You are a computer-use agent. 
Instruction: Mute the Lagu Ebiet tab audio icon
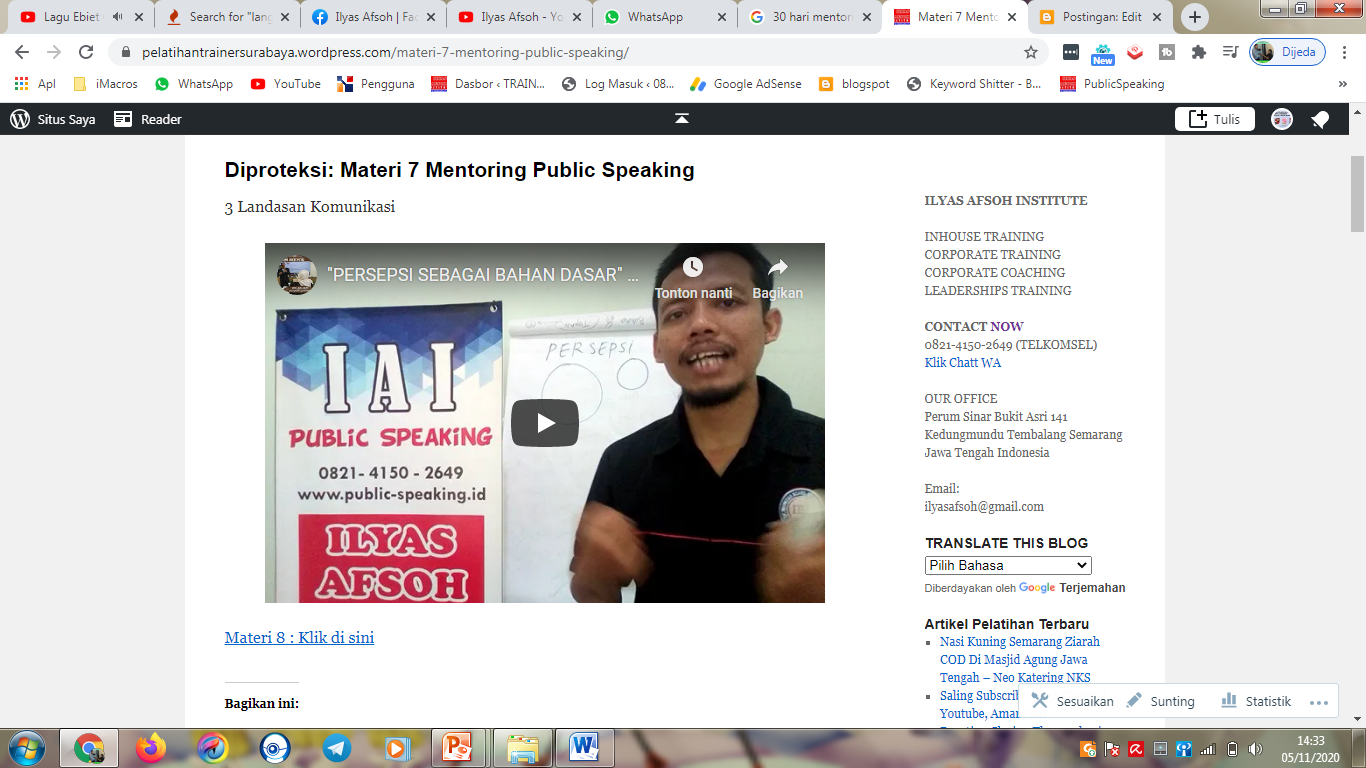(118, 17)
